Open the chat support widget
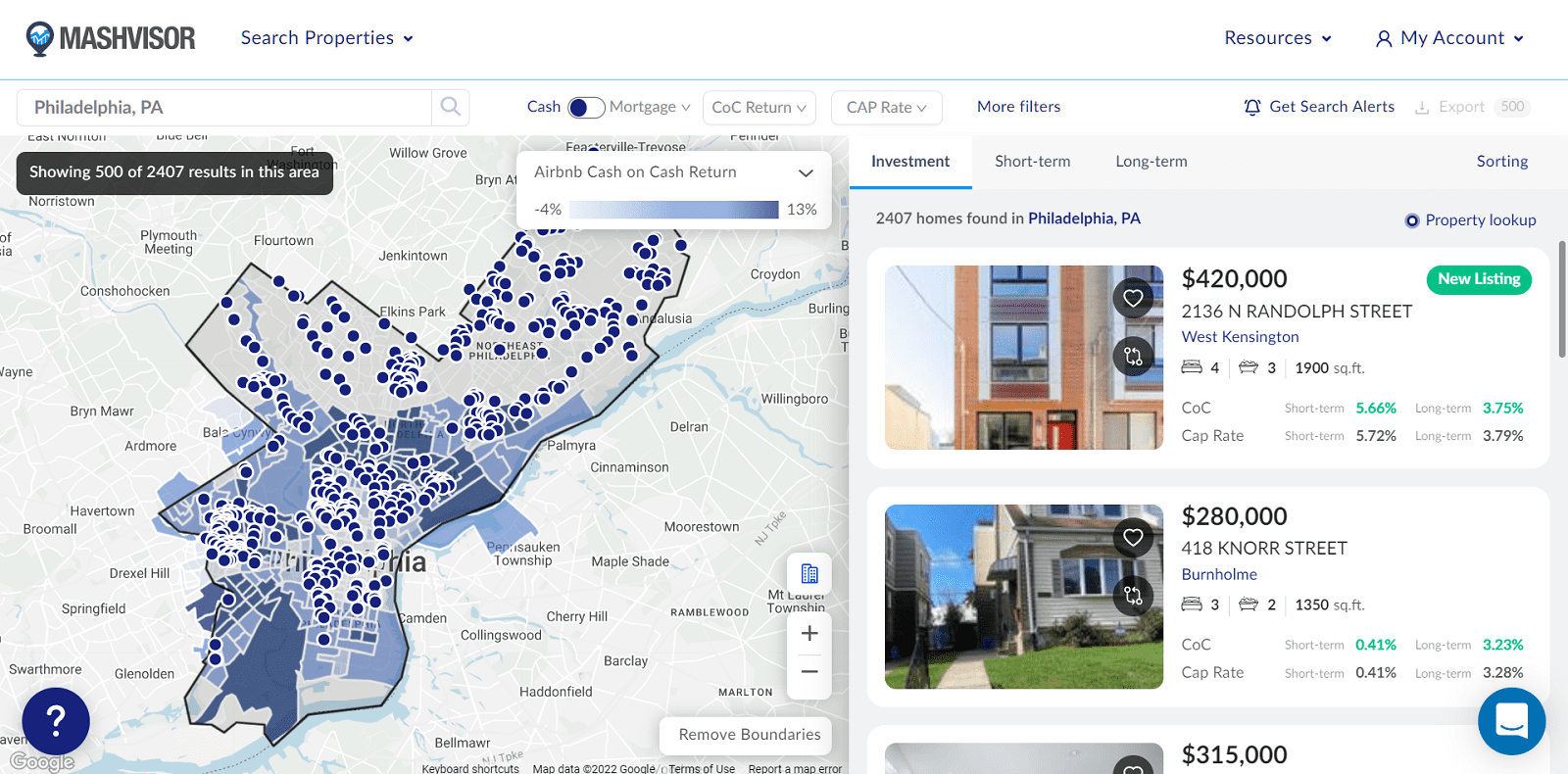Image resolution: width=1568 pixels, height=774 pixels. [x=1511, y=721]
